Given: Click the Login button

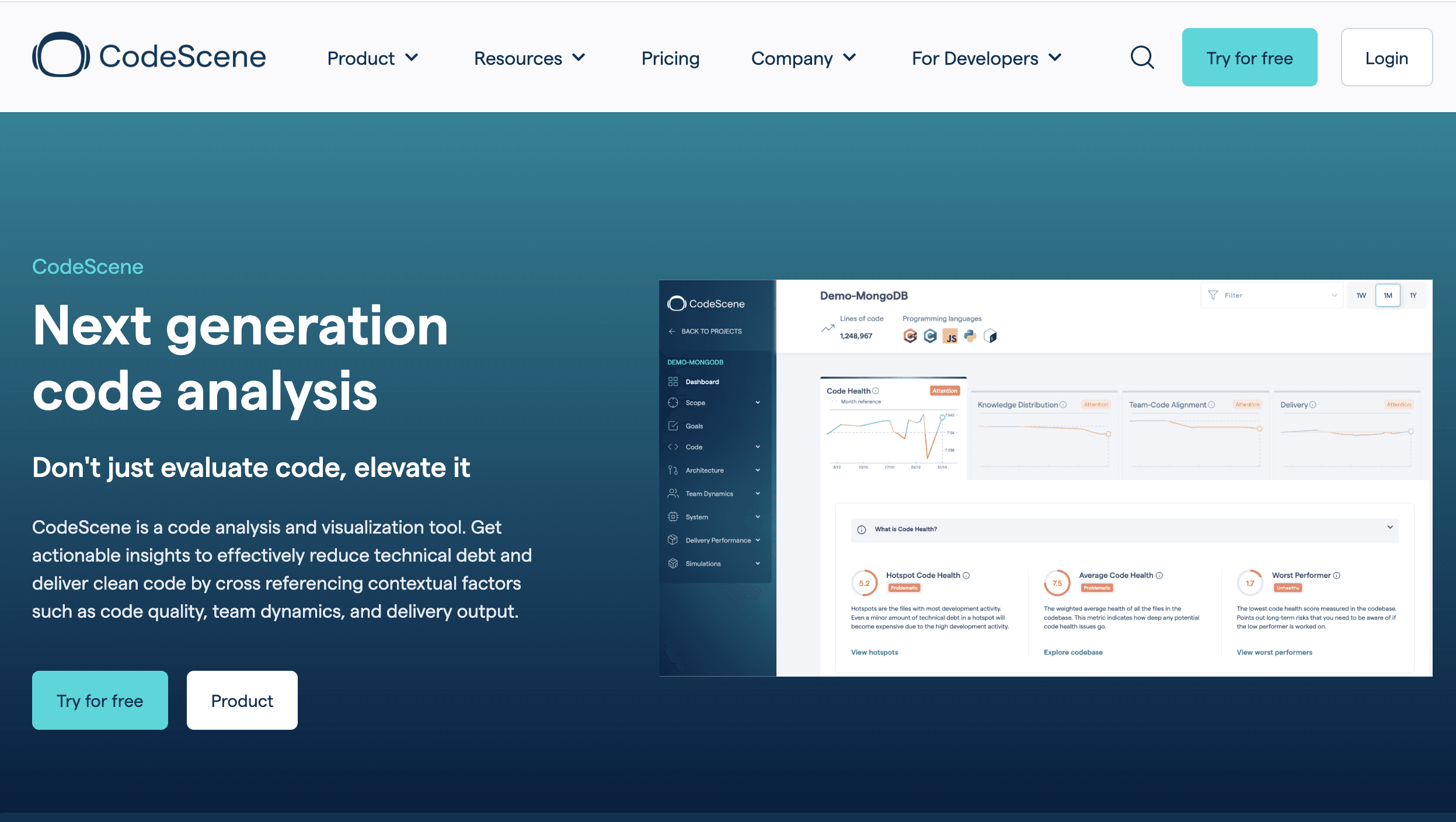Looking at the screenshot, I should 1387,57.
